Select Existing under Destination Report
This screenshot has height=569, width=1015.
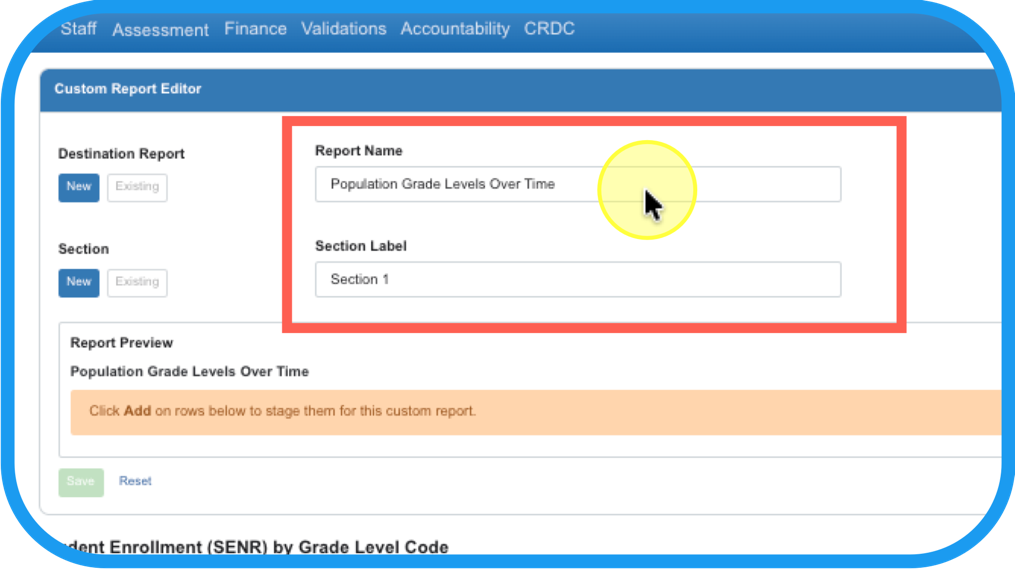(x=137, y=187)
